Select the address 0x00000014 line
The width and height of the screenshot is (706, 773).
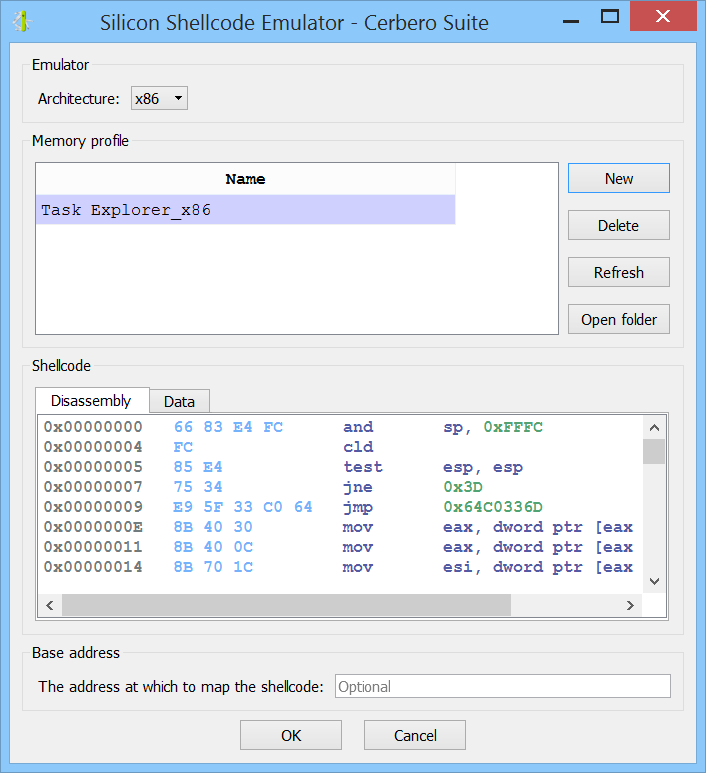(x=93, y=567)
